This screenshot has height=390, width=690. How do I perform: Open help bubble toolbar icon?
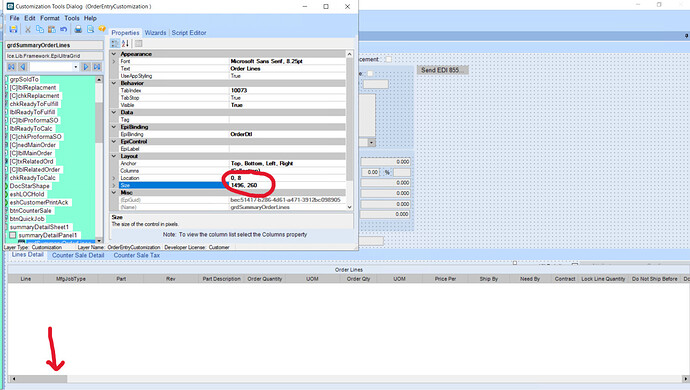coord(102,29)
